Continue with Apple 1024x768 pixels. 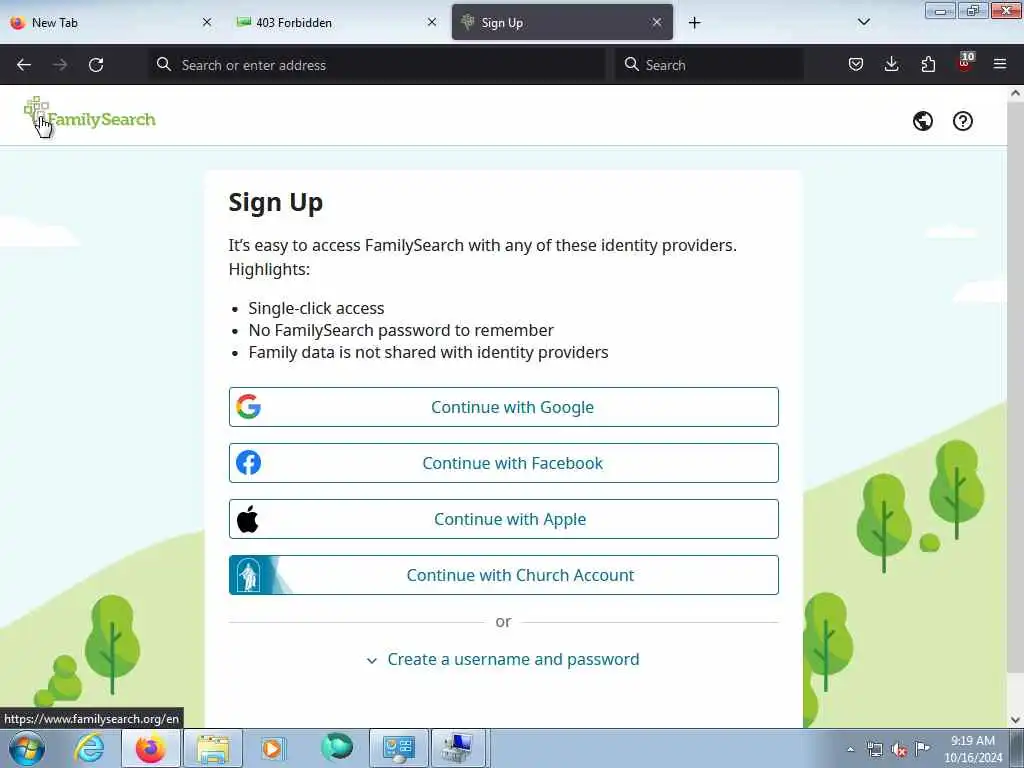pyautogui.click(x=504, y=519)
